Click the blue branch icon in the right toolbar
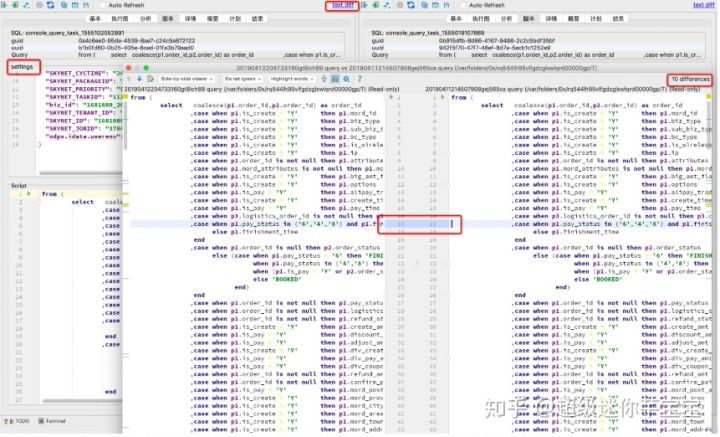The width and height of the screenshot is (720, 437). click(x=387, y=5)
